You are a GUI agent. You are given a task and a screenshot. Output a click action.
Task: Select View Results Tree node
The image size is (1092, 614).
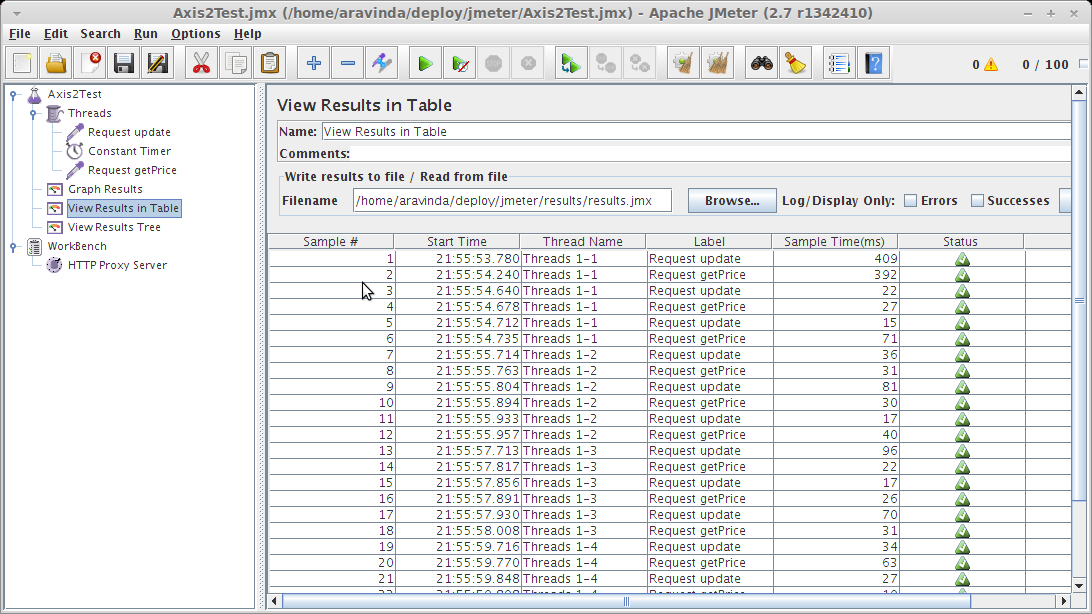[x=114, y=227]
